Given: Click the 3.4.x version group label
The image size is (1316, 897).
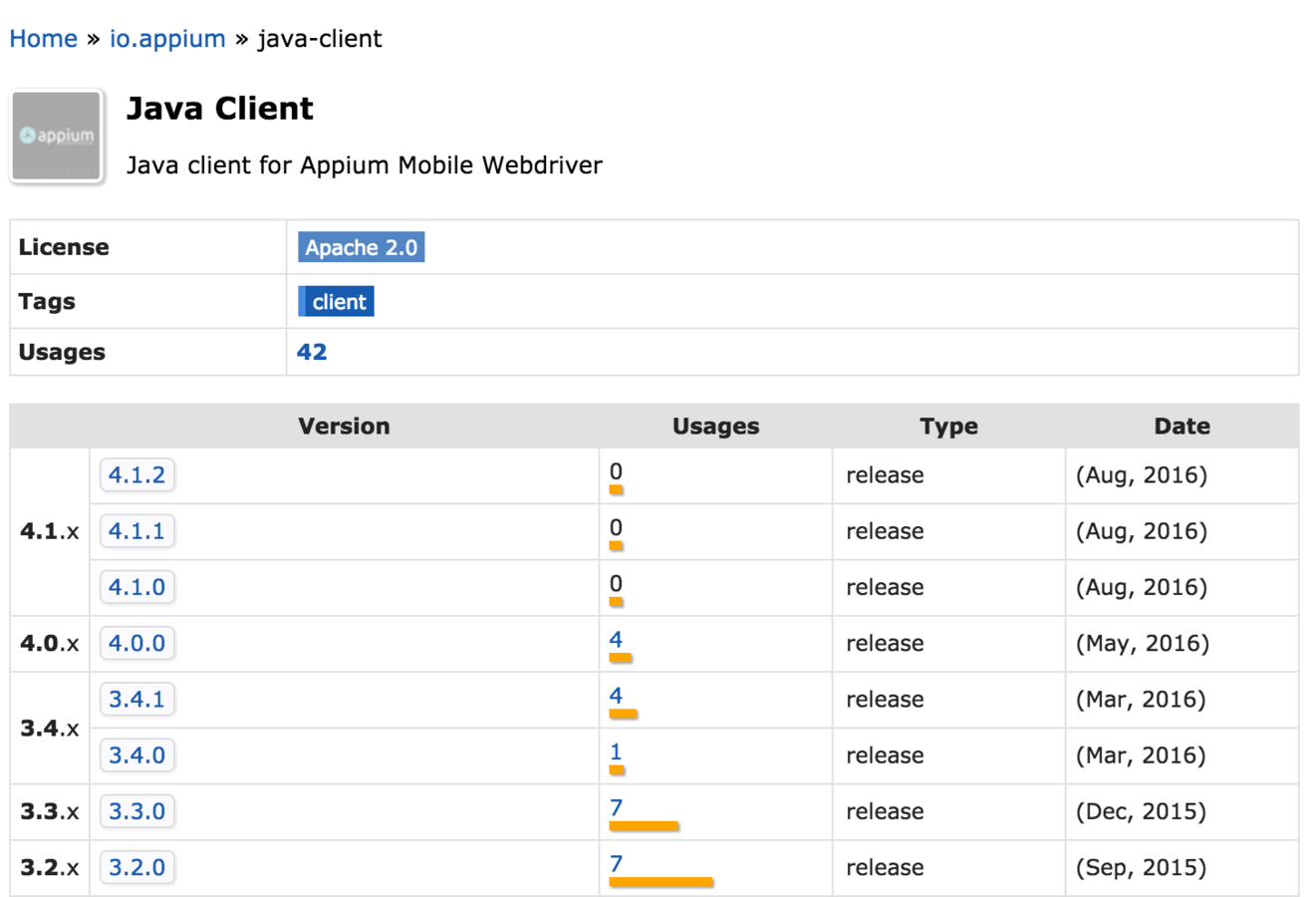Looking at the screenshot, I should (49, 728).
